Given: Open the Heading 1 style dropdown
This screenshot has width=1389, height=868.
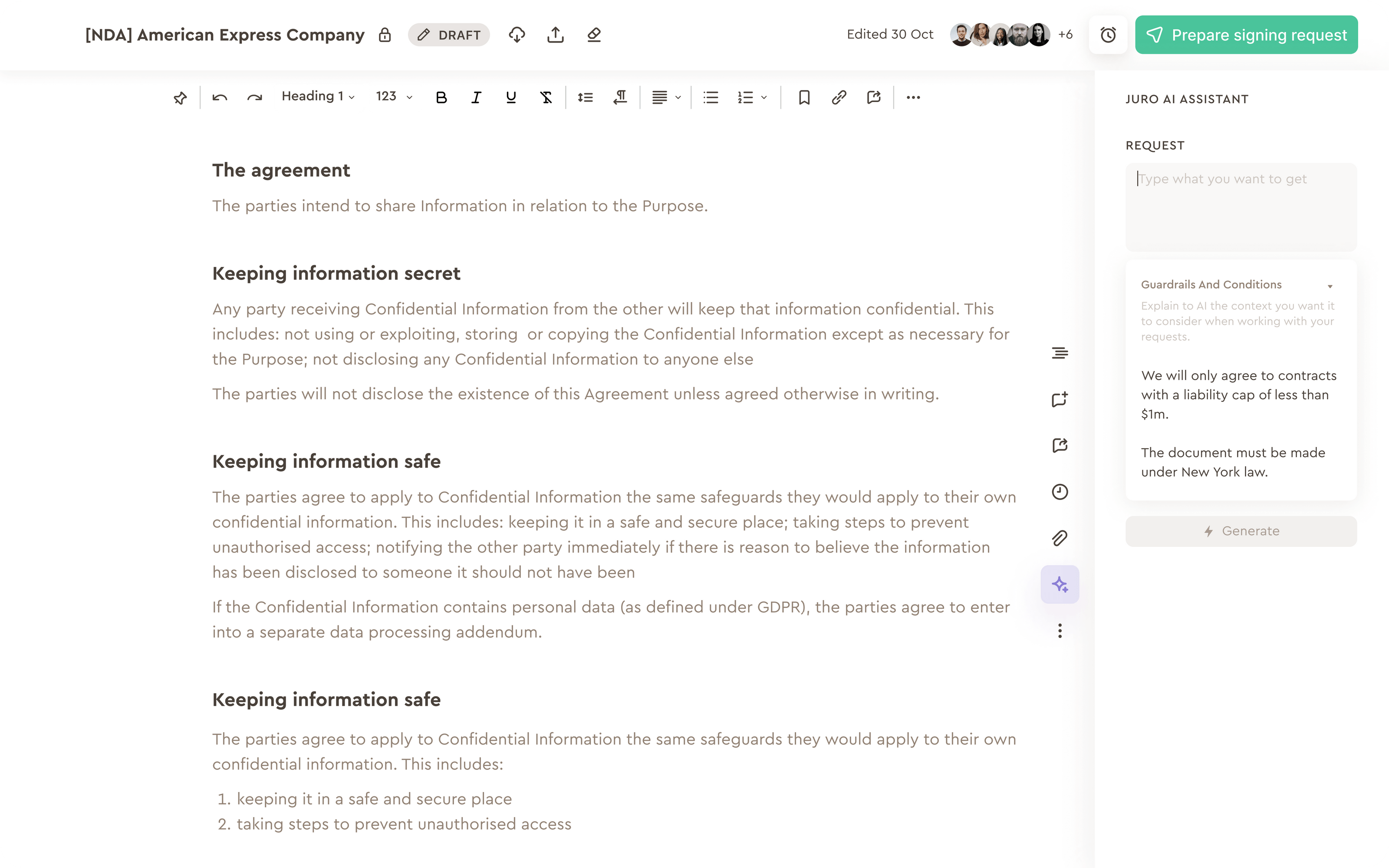Looking at the screenshot, I should tap(317, 96).
